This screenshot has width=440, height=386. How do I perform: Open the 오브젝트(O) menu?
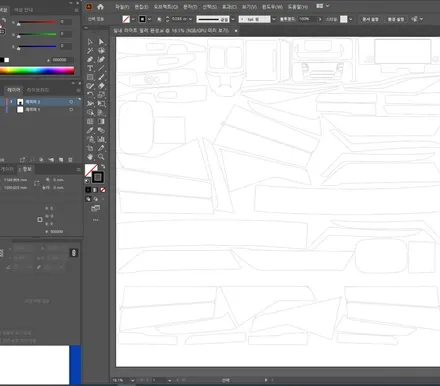click(166, 7)
